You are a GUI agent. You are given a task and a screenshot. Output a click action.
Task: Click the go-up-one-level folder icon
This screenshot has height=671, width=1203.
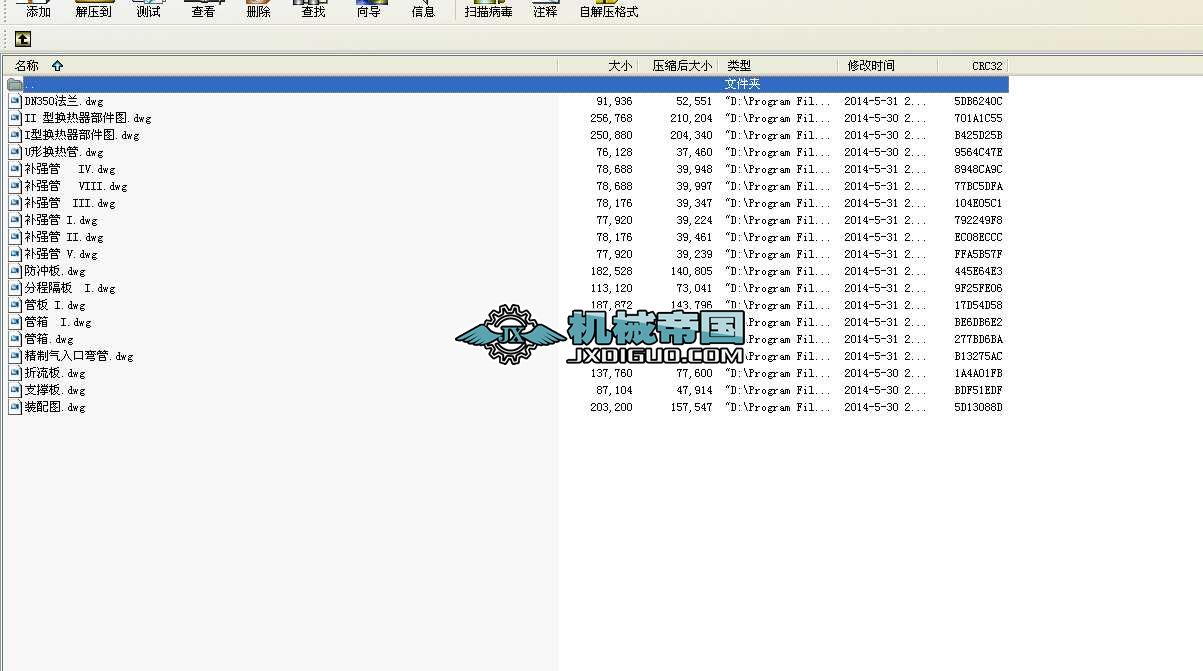tap(22, 39)
